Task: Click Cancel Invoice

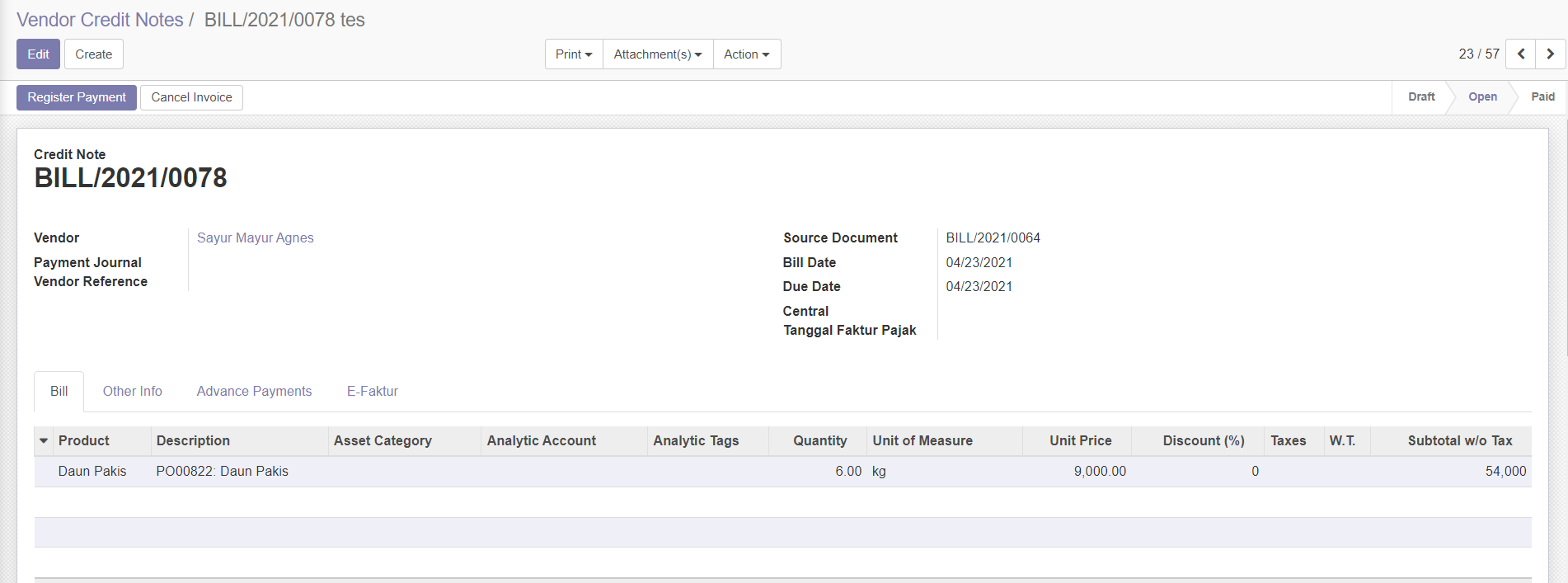Action: coord(191,97)
